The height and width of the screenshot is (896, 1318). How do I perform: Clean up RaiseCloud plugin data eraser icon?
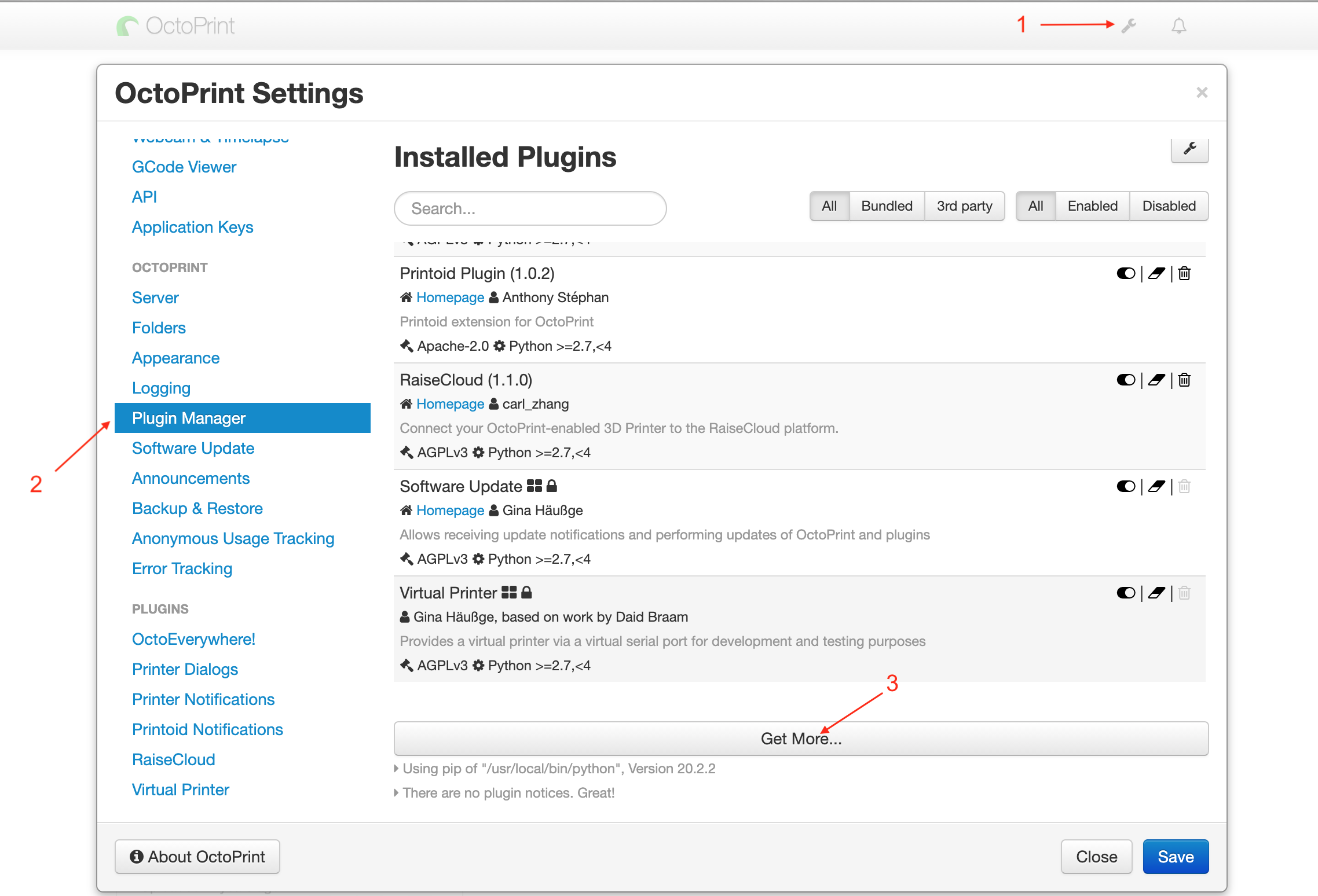pyautogui.click(x=1156, y=380)
